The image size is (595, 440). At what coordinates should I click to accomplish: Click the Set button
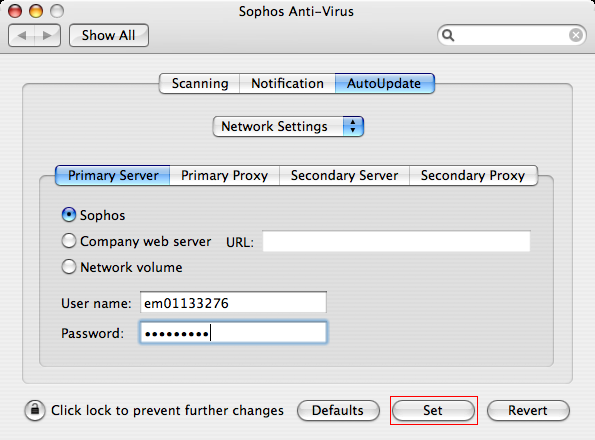[433, 410]
